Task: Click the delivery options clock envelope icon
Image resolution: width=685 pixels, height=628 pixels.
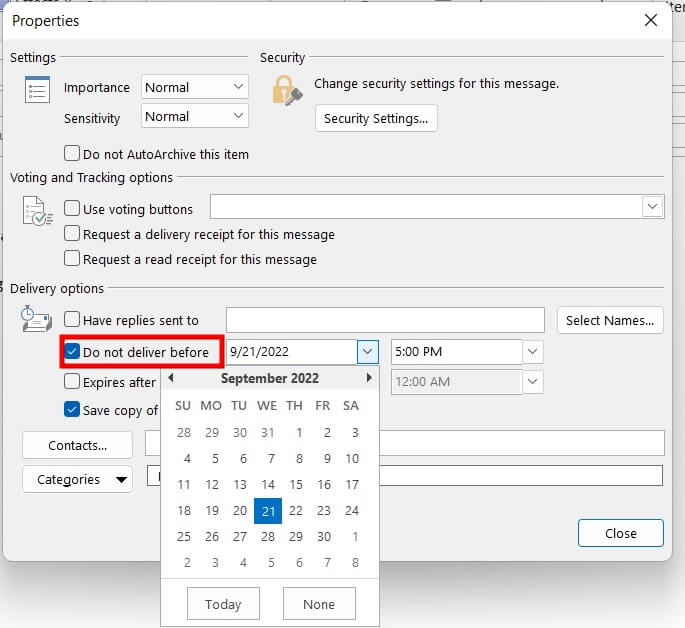Action: [x=37, y=319]
